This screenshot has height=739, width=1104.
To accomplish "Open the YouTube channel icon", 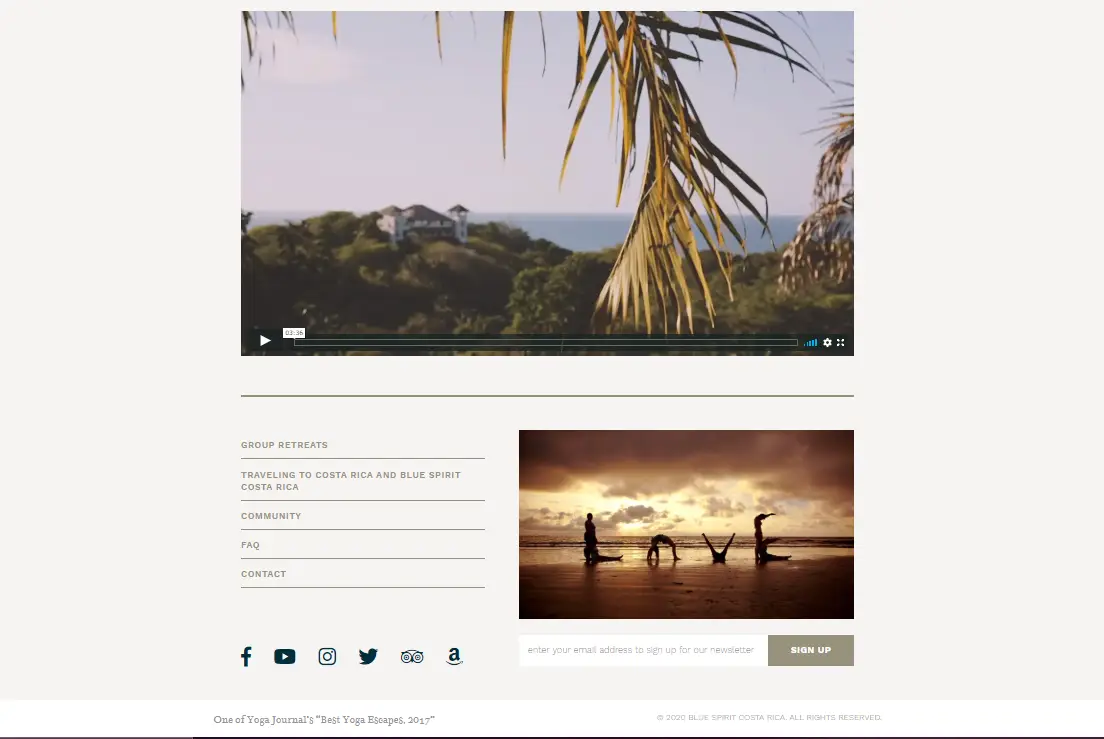I will [x=285, y=657].
